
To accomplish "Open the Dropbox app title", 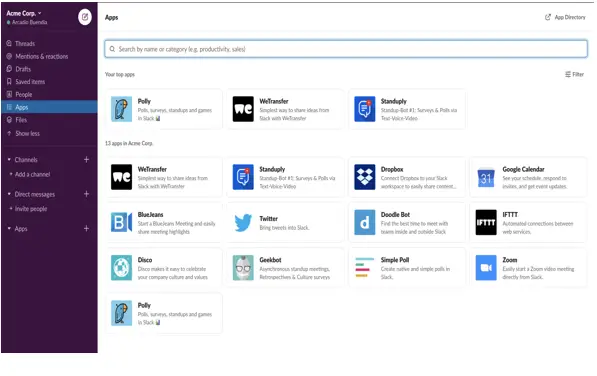I will (x=392, y=169).
